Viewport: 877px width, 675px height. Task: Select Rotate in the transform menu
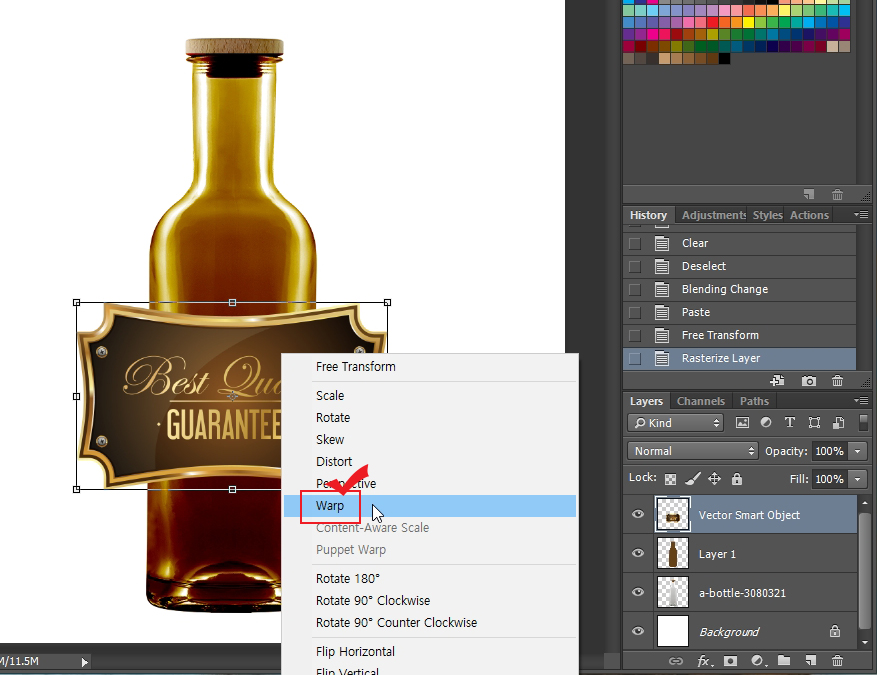(430, 418)
